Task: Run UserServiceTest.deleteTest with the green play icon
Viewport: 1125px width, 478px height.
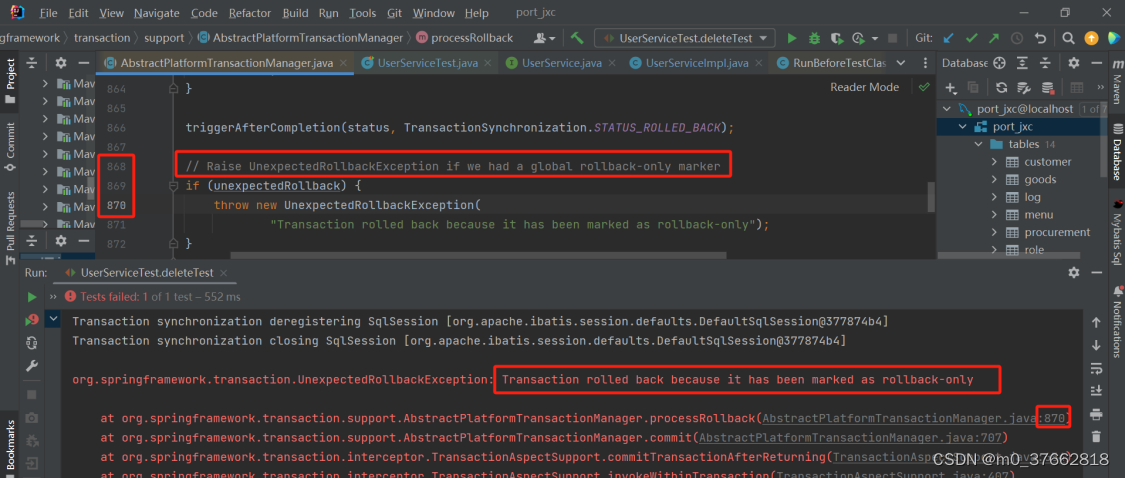Action: 792,38
